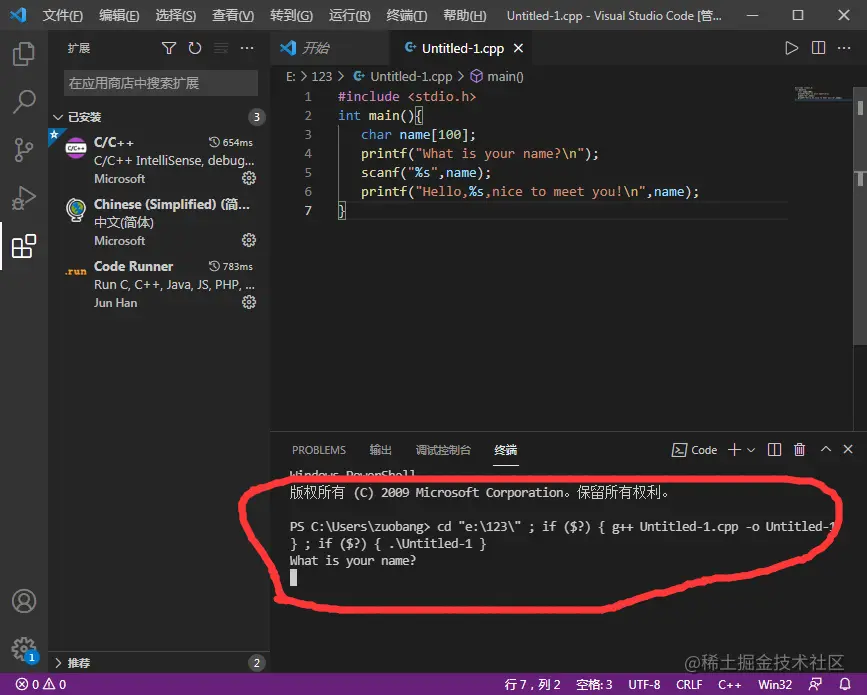Create a new terminal with plus icon
Image resolution: width=867 pixels, height=695 pixels.
[x=734, y=450]
